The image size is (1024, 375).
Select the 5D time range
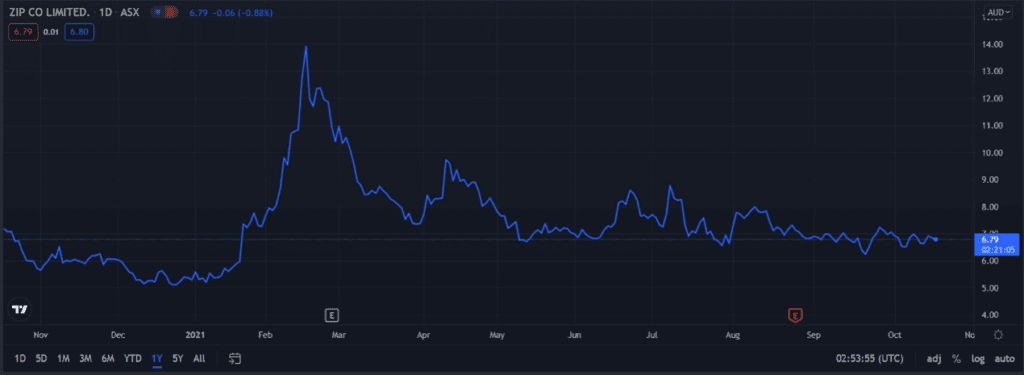[42, 358]
